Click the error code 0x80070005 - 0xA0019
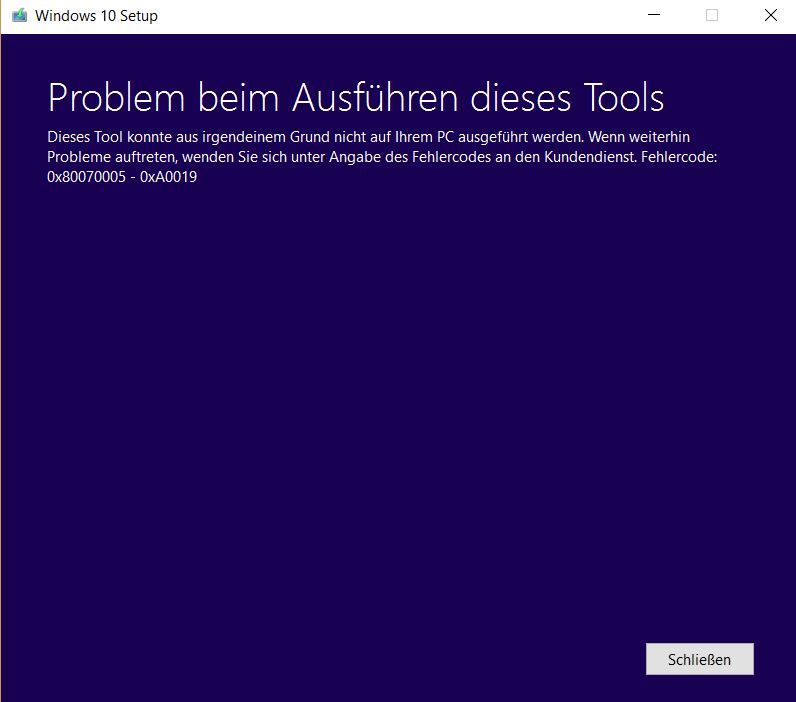The height and width of the screenshot is (702, 796). pyautogui.click(x=122, y=177)
